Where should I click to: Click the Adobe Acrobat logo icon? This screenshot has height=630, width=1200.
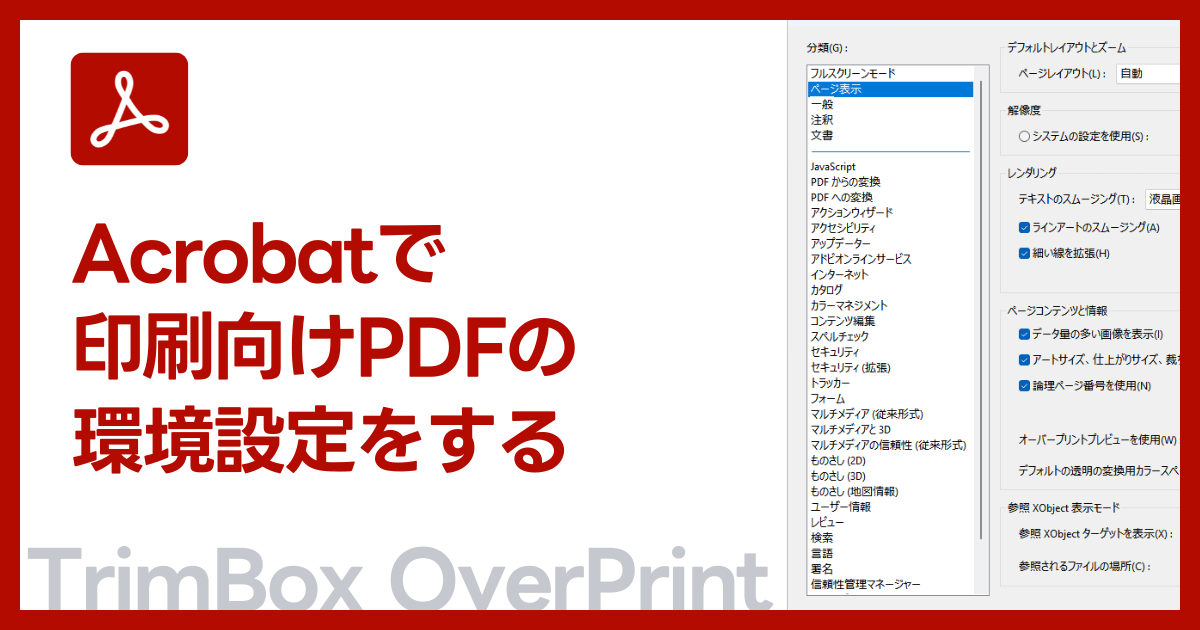click(x=129, y=109)
